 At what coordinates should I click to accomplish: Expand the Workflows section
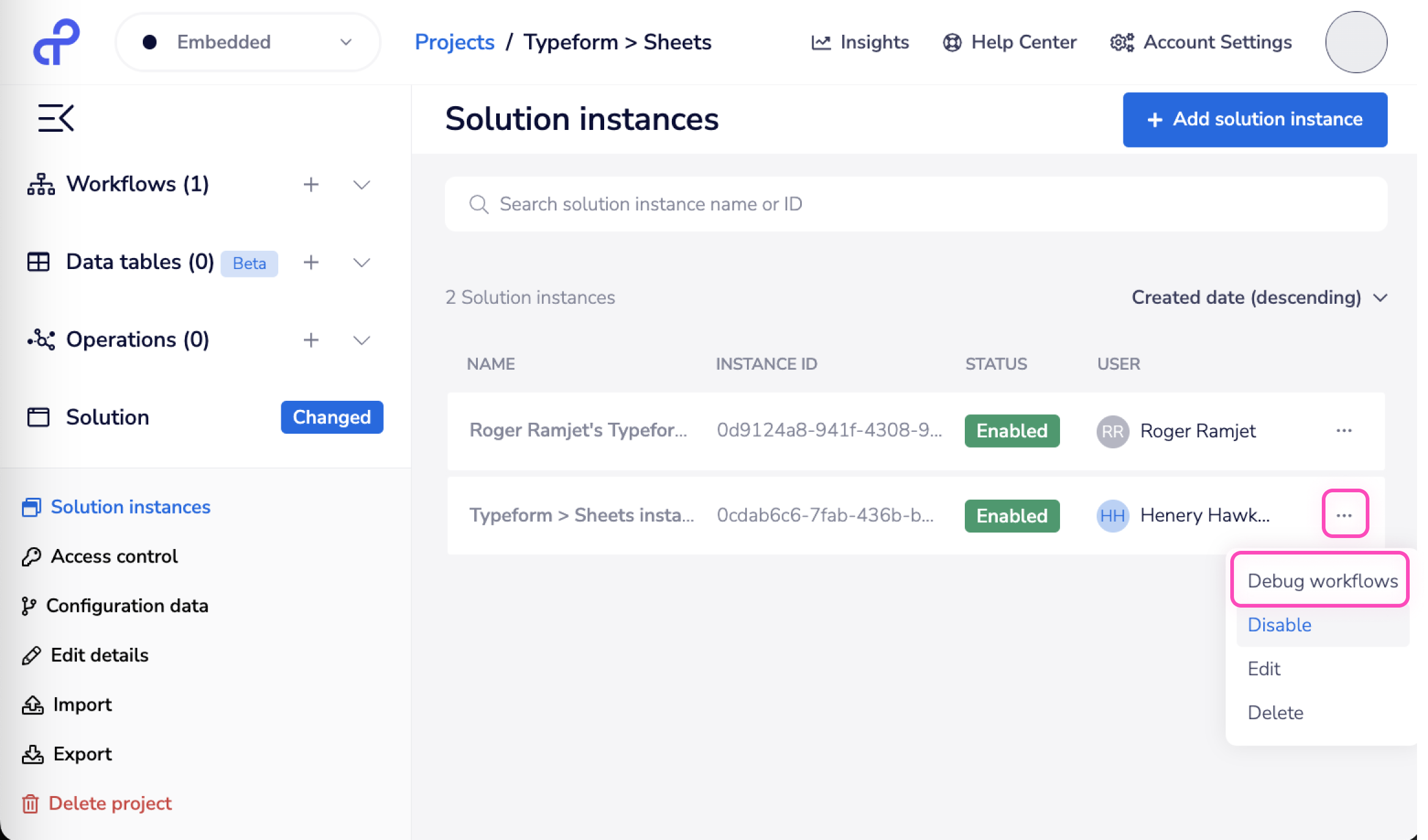tap(361, 184)
